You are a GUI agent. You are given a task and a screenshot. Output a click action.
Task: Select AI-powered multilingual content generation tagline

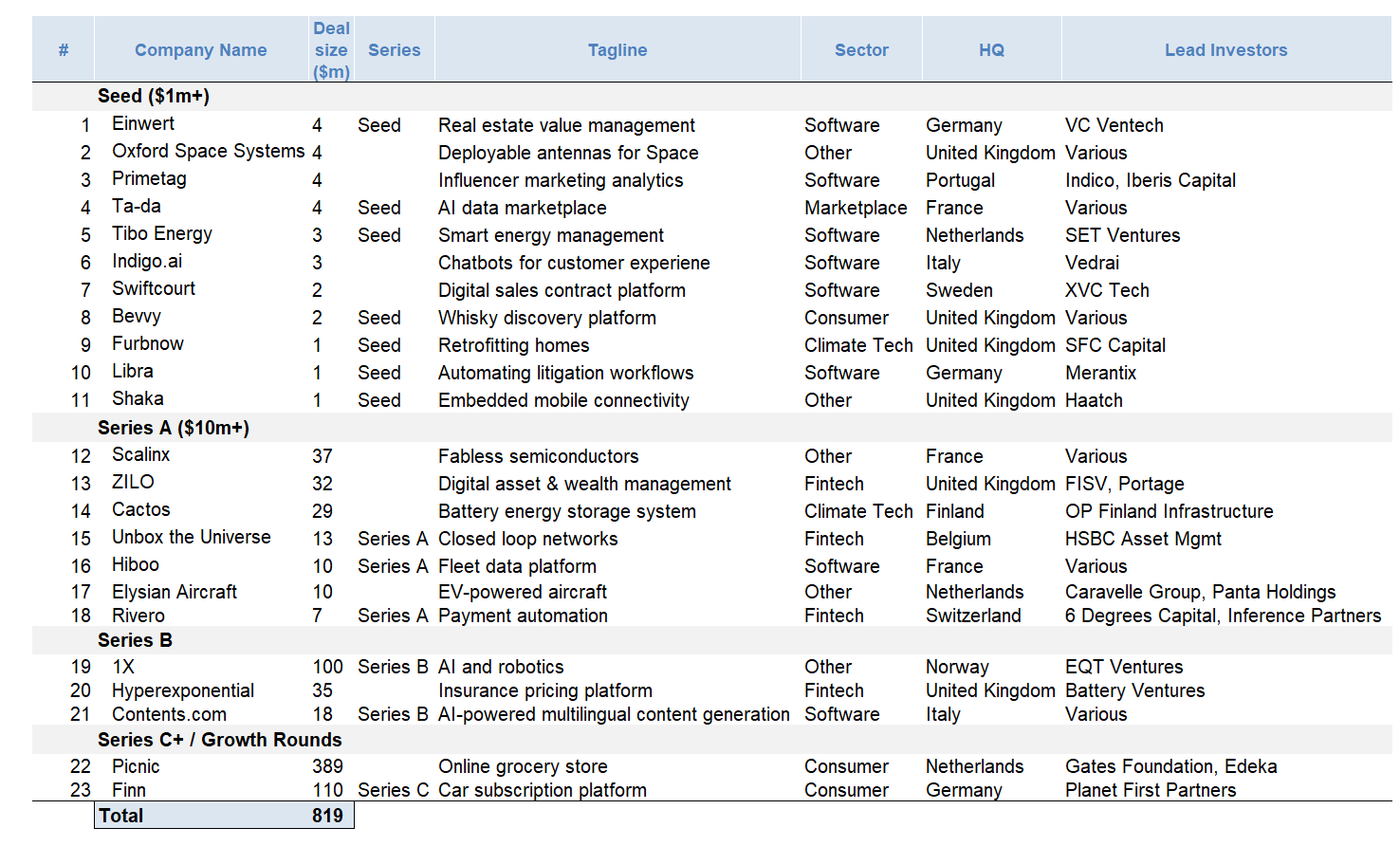pyautogui.click(x=614, y=714)
